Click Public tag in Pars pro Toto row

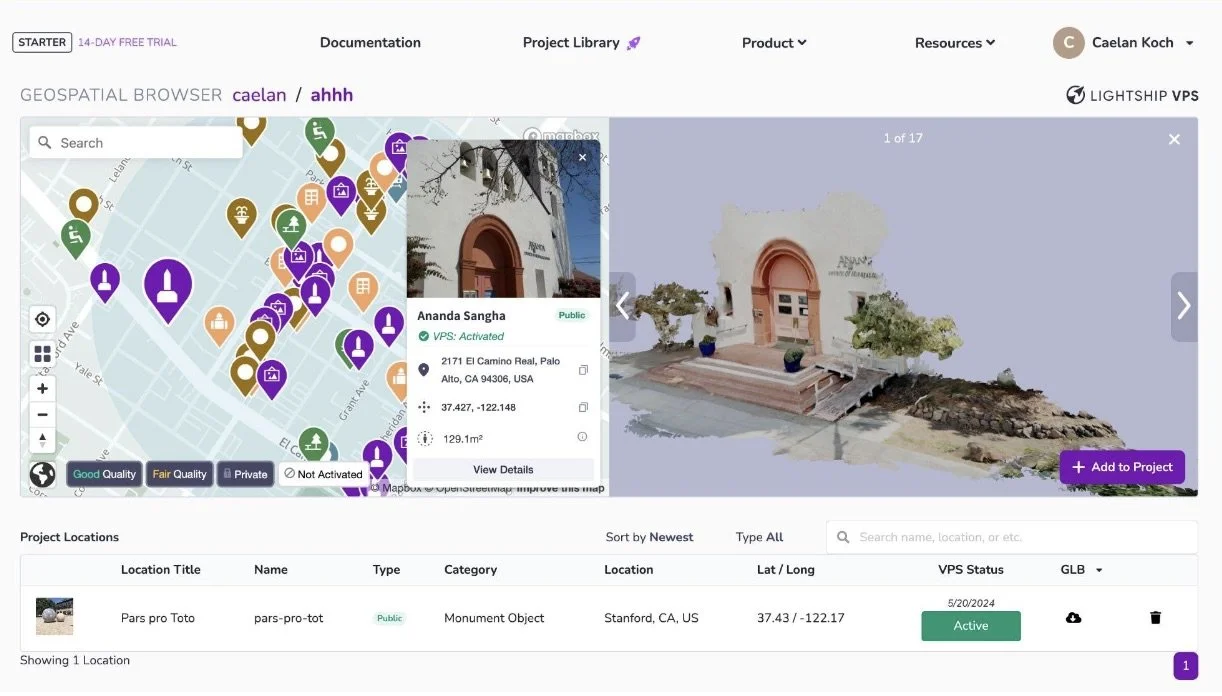click(x=390, y=618)
